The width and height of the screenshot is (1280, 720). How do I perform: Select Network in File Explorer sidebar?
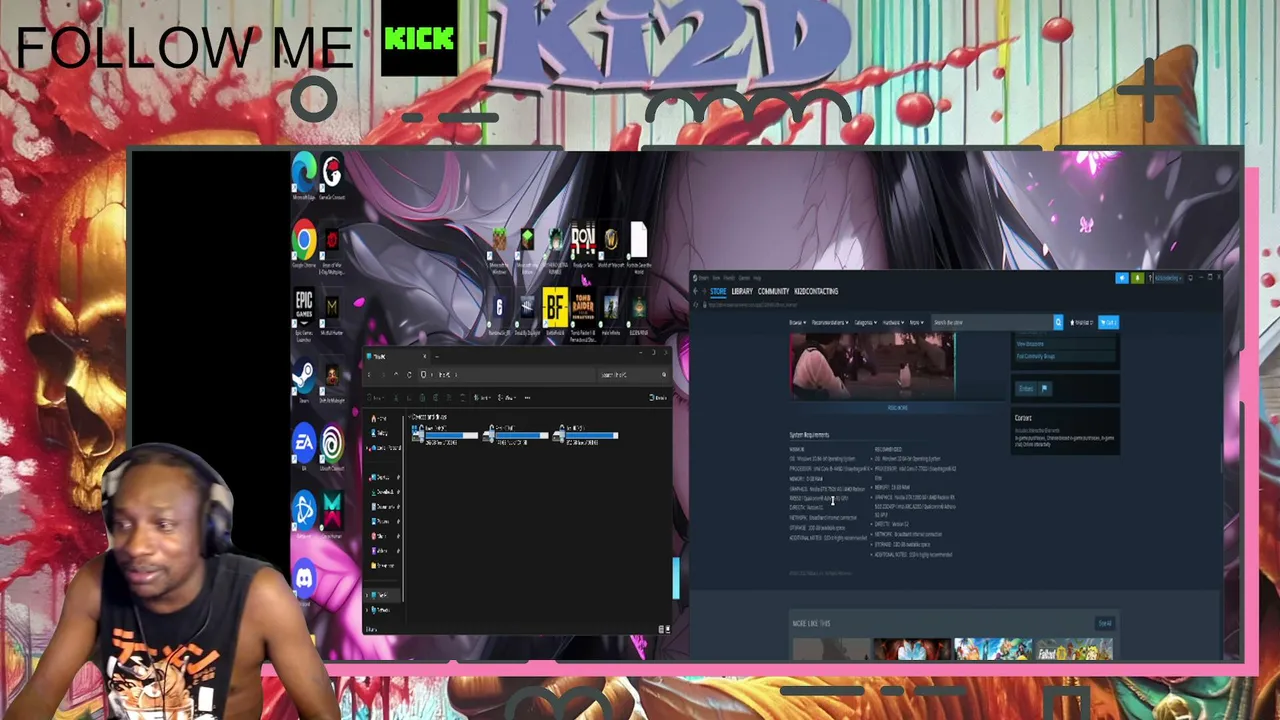coord(381,609)
